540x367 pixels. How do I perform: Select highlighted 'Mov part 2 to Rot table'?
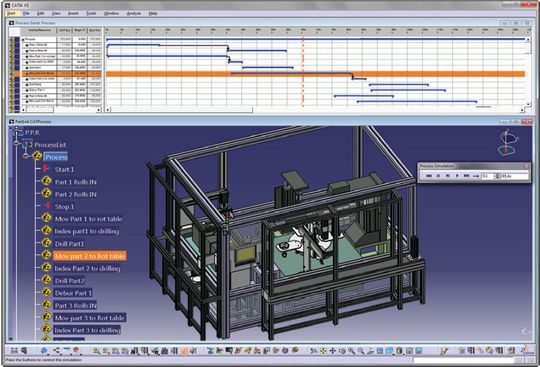pyautogui.click(x=90, y=256)
